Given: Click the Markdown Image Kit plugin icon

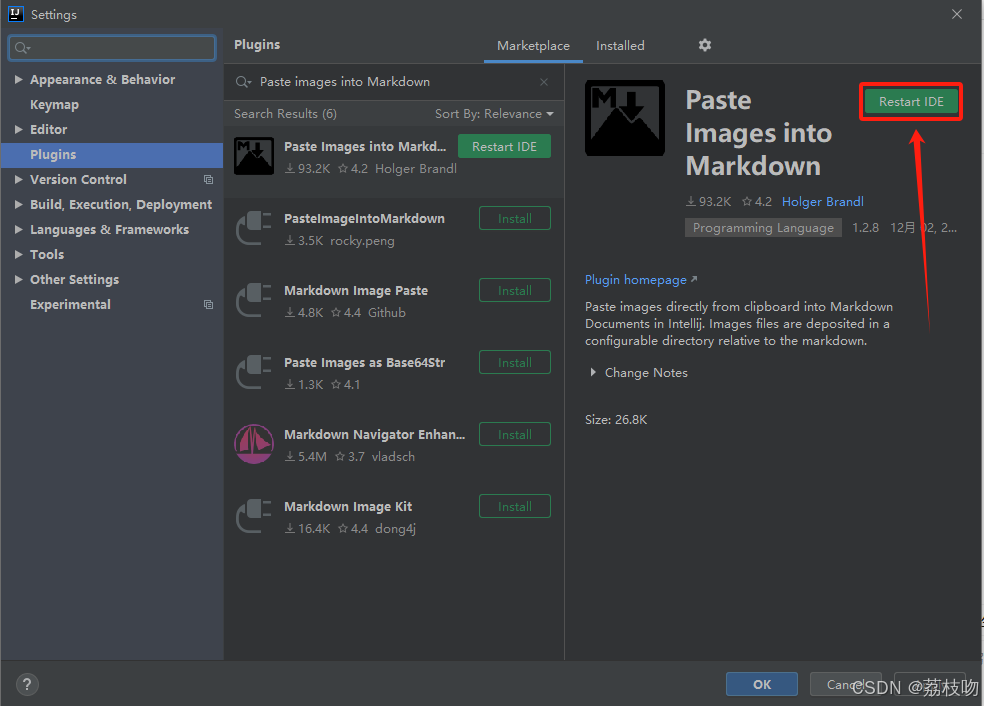Looking at the screenshot, I should [x=254, y=516].
